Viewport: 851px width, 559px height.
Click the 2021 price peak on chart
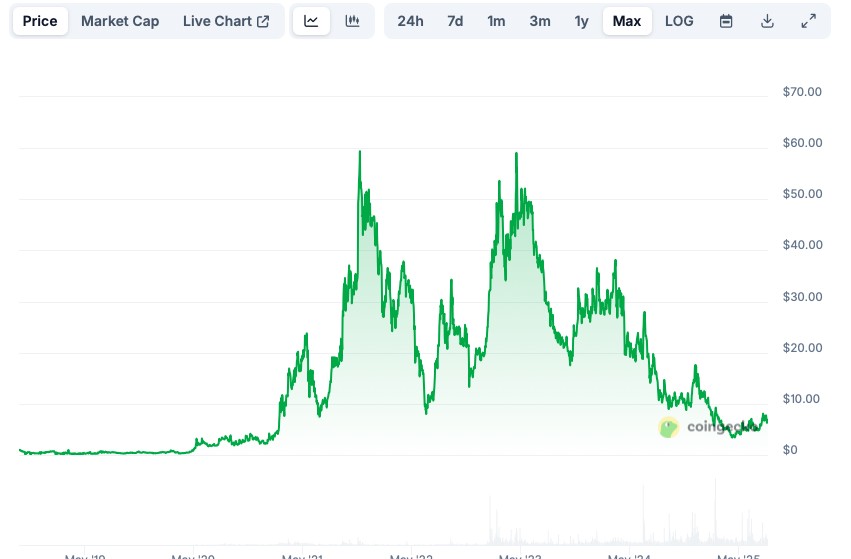pyautogui.click(x=360, y=152)
